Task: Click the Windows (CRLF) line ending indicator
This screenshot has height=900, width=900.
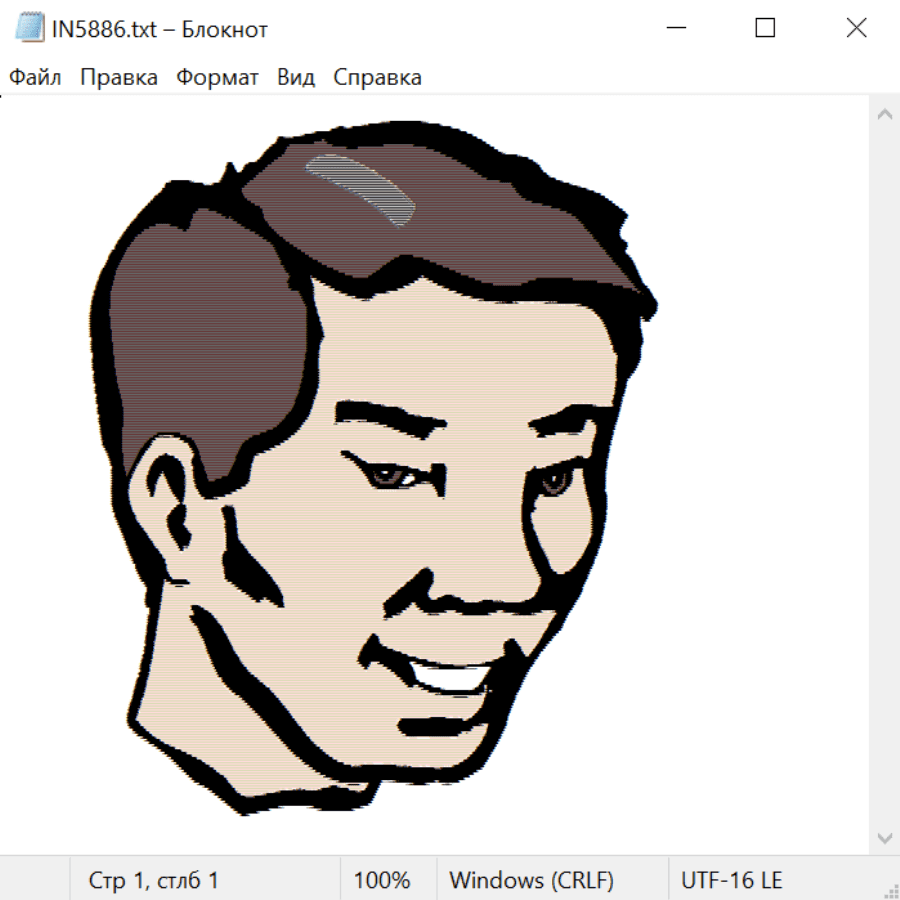Action: coord(531,881)
